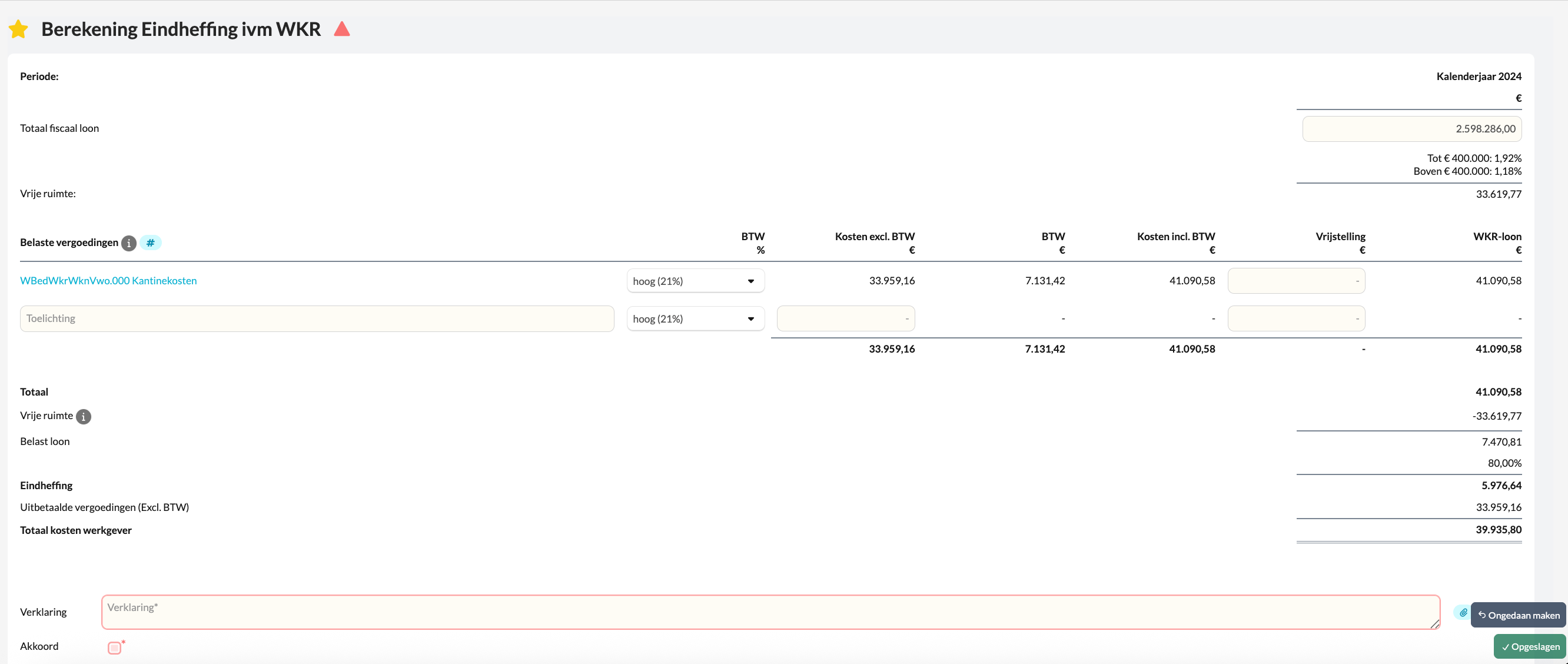Click the Verklaring text area
This screenshot has width=1568, height=664.
click(x=770, y=612)
